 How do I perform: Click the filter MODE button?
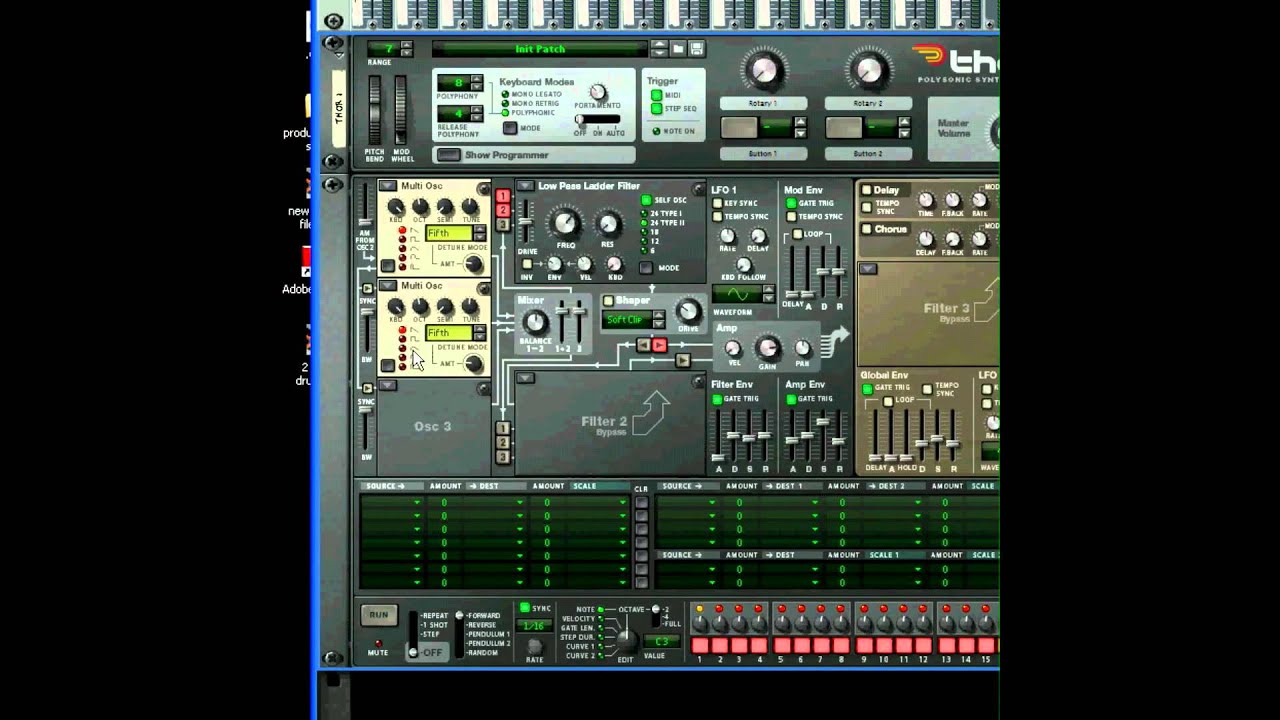(x=646, y=267)
